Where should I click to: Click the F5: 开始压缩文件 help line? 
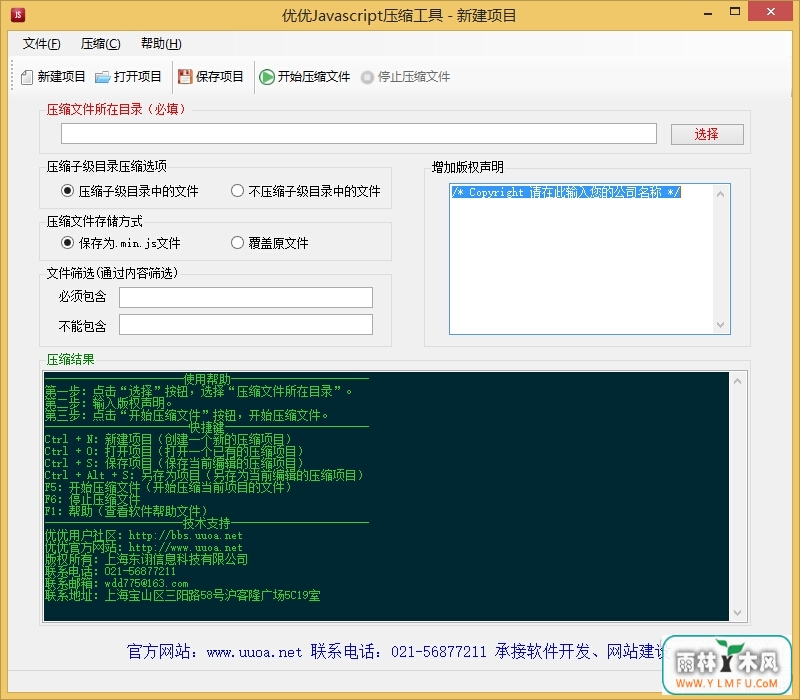pyautogui.click(x=168, y=487)
